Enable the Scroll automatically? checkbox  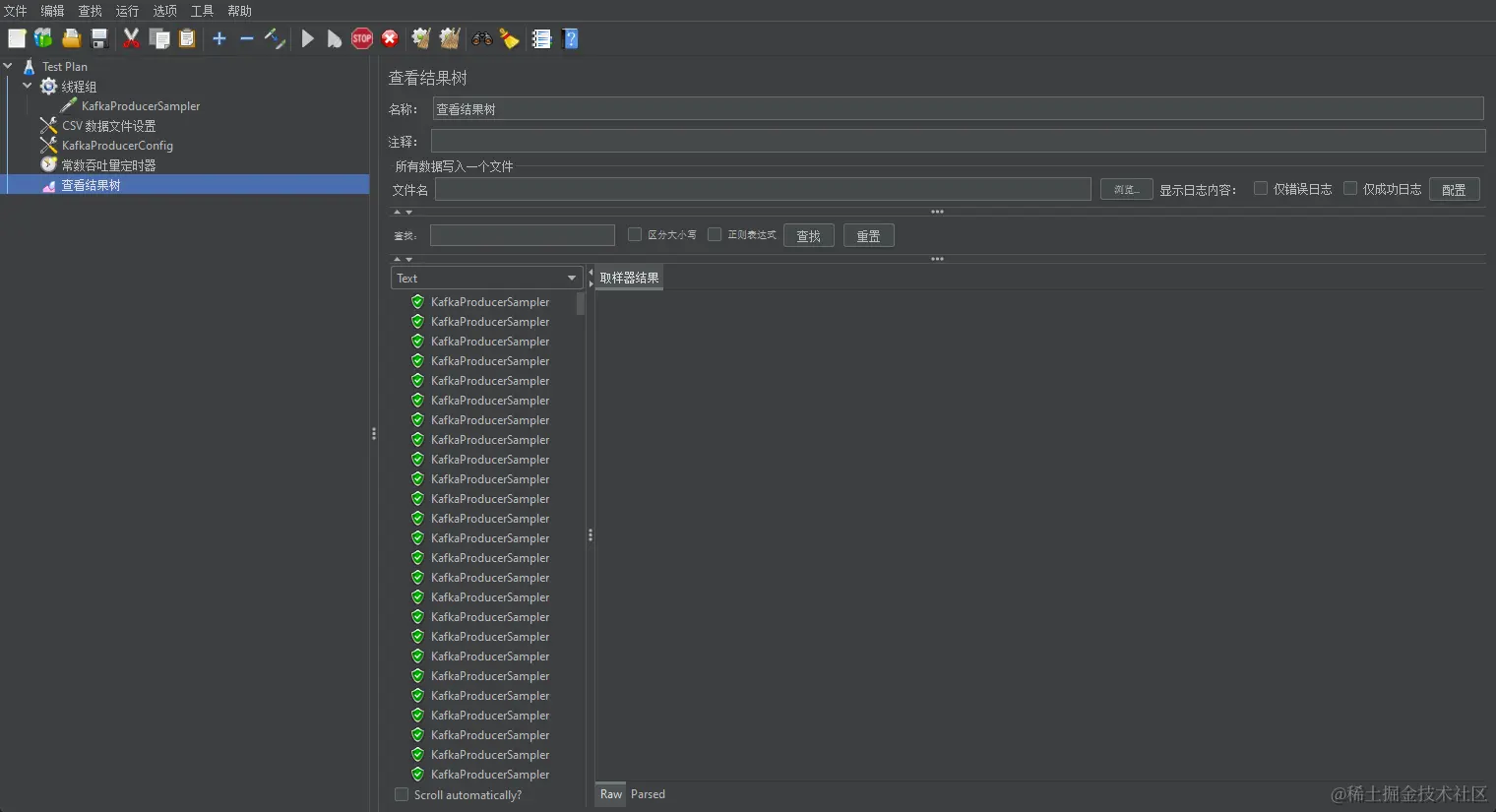pos(402,794)
